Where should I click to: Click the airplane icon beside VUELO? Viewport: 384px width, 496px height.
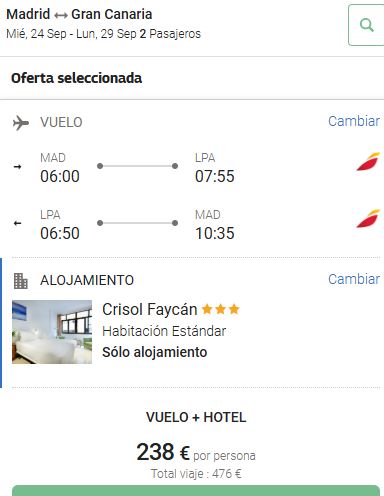tap(21, 123)
